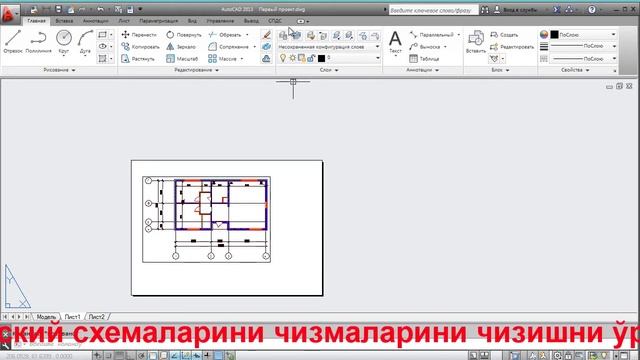Click the Зеркало mirror tool
Viewport: 640px width, 360px height.
coord(181,47)
